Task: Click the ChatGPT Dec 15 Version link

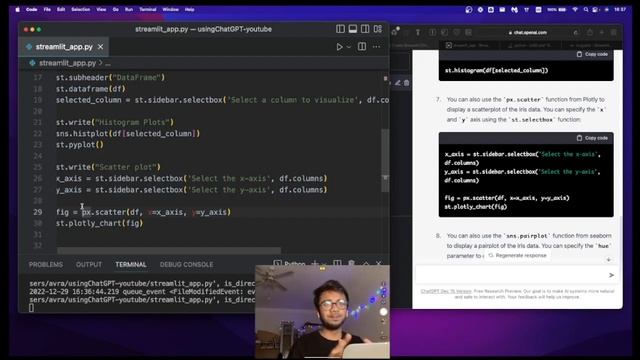Action: pyautogui.click(x=446, y=291)
